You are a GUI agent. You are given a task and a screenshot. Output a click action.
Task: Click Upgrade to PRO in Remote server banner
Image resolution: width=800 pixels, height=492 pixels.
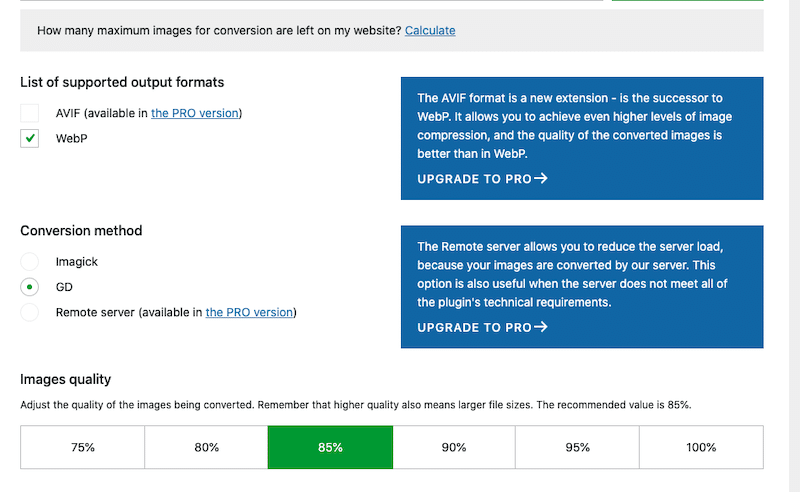(474, 328)
